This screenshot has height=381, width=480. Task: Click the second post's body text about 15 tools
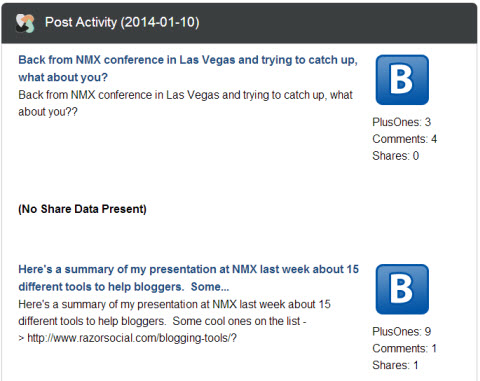coord(174,321)
